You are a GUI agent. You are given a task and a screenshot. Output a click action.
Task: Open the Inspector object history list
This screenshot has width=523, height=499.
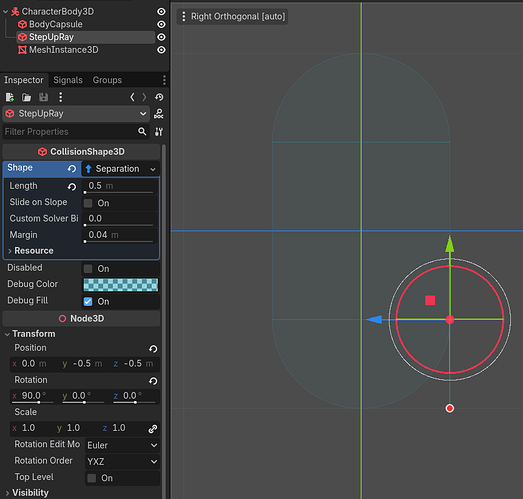(159, 97)
